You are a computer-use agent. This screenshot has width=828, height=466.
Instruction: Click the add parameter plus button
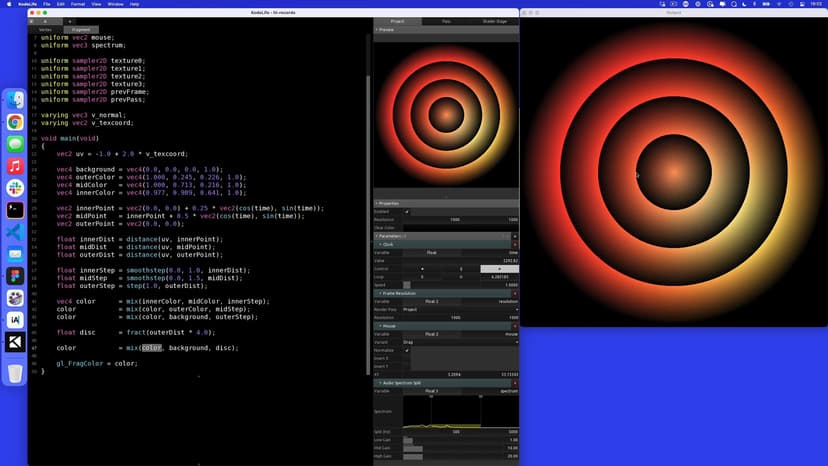click(515, 236)
